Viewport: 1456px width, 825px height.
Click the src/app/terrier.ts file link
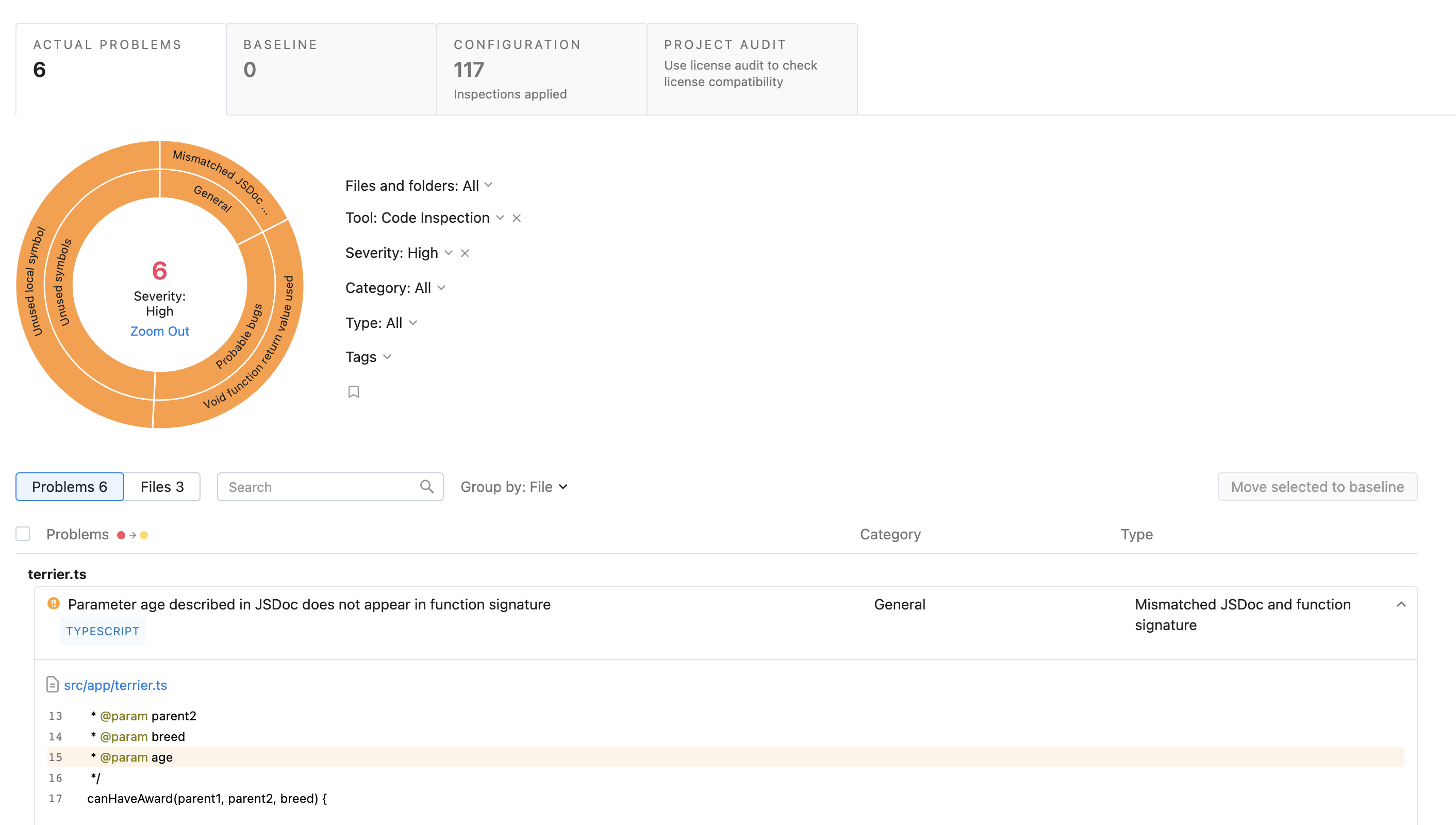point(116,685)
